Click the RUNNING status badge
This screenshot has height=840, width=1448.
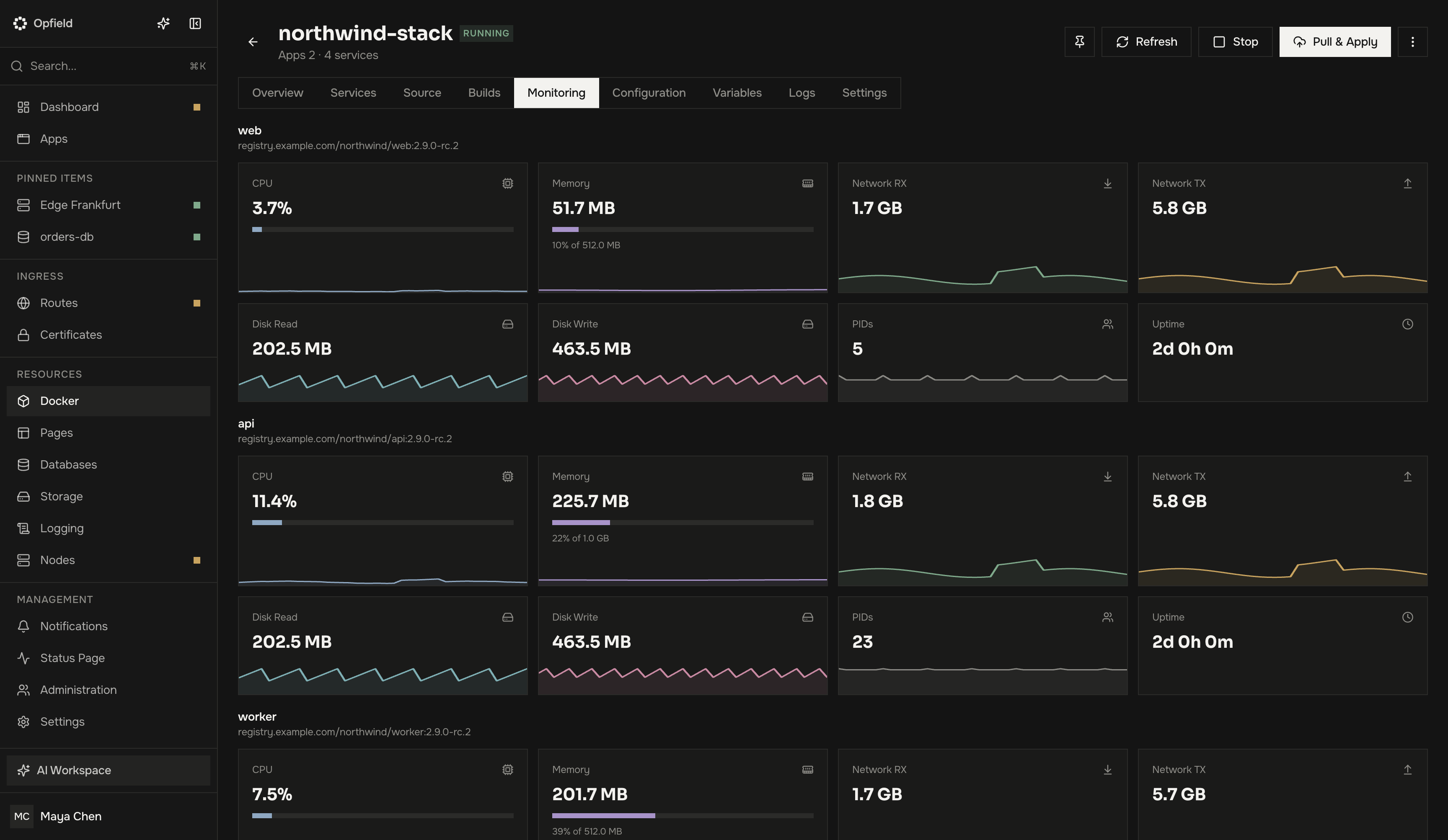(486, 33)
